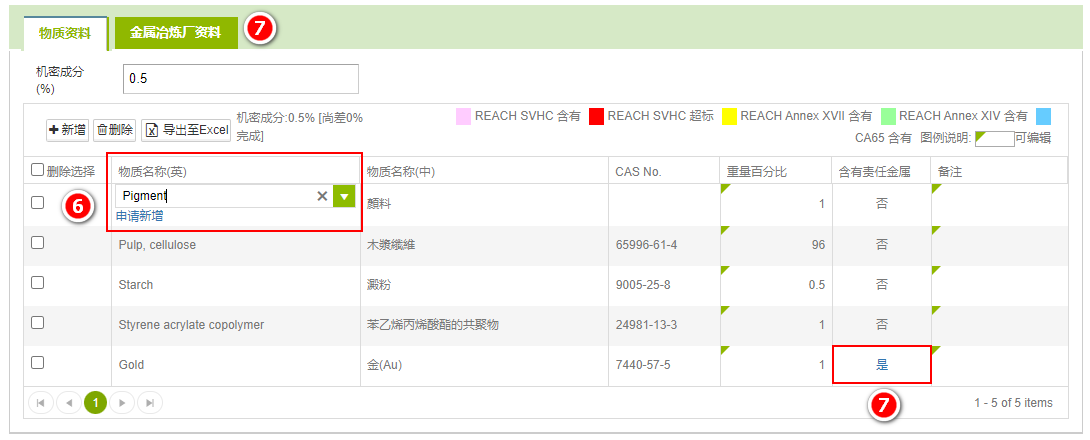Click the 机密成分 percentage input field
The width and height of the screenshot is (1090, 440).
pos(240,78)
